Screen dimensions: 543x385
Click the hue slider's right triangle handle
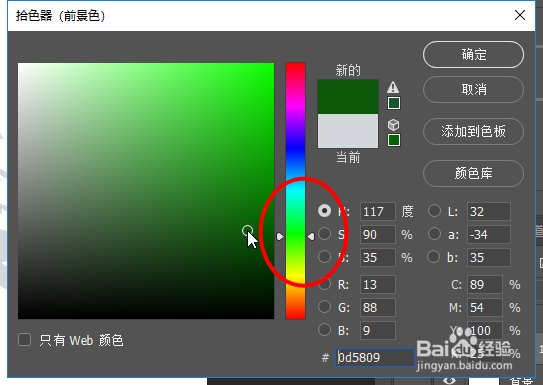311,236
